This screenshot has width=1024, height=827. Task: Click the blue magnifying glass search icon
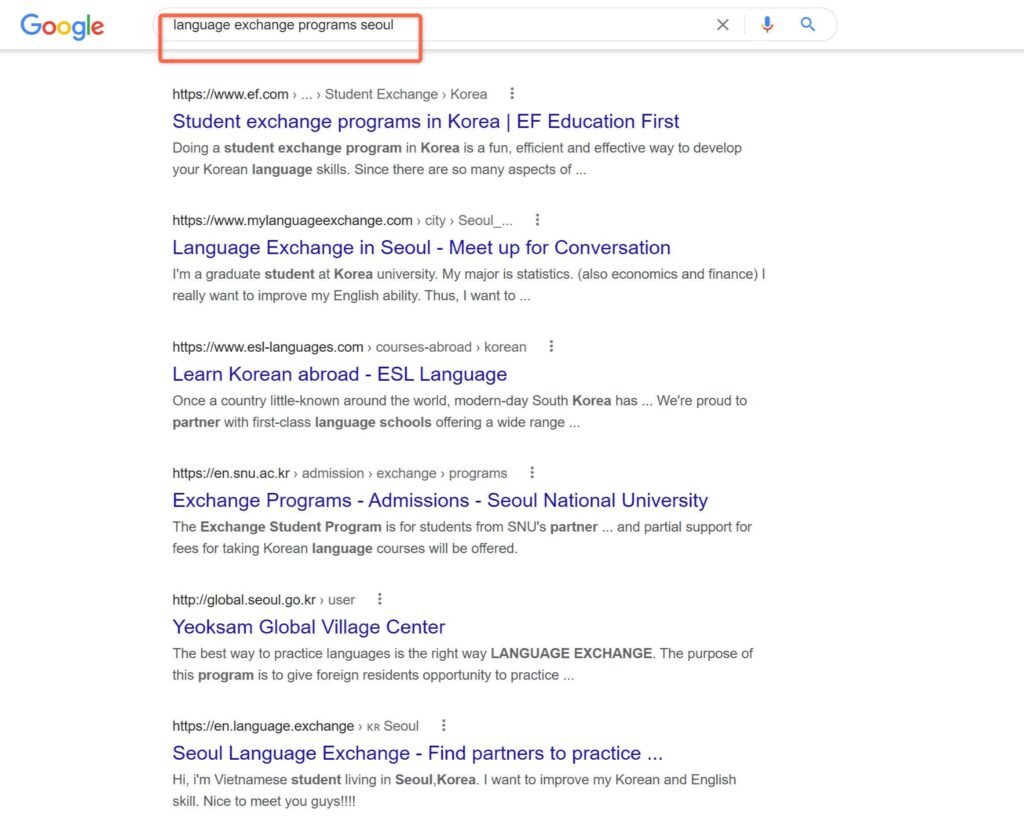coord(808,25)
